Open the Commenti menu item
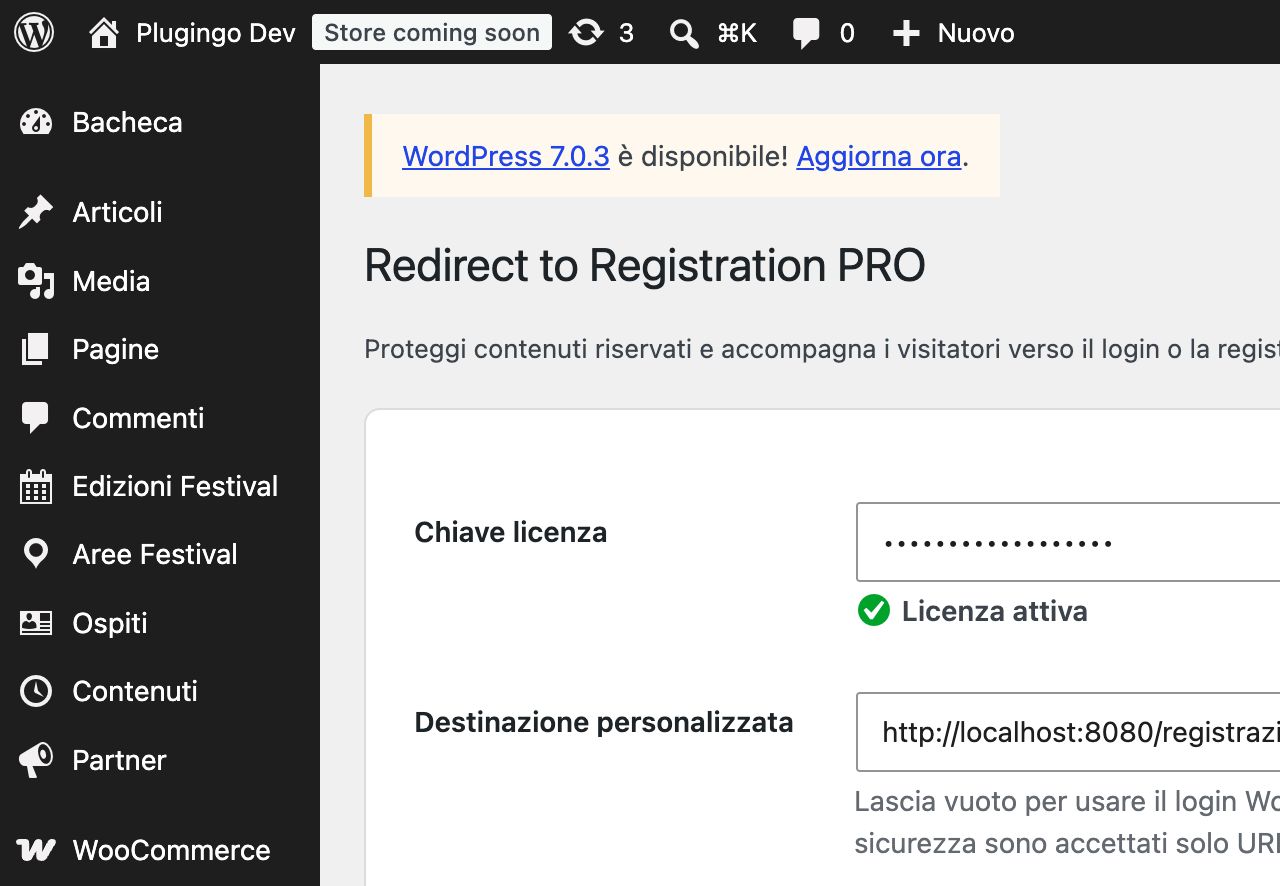Viewport: 1280px width, 886px height. [160, 418]
